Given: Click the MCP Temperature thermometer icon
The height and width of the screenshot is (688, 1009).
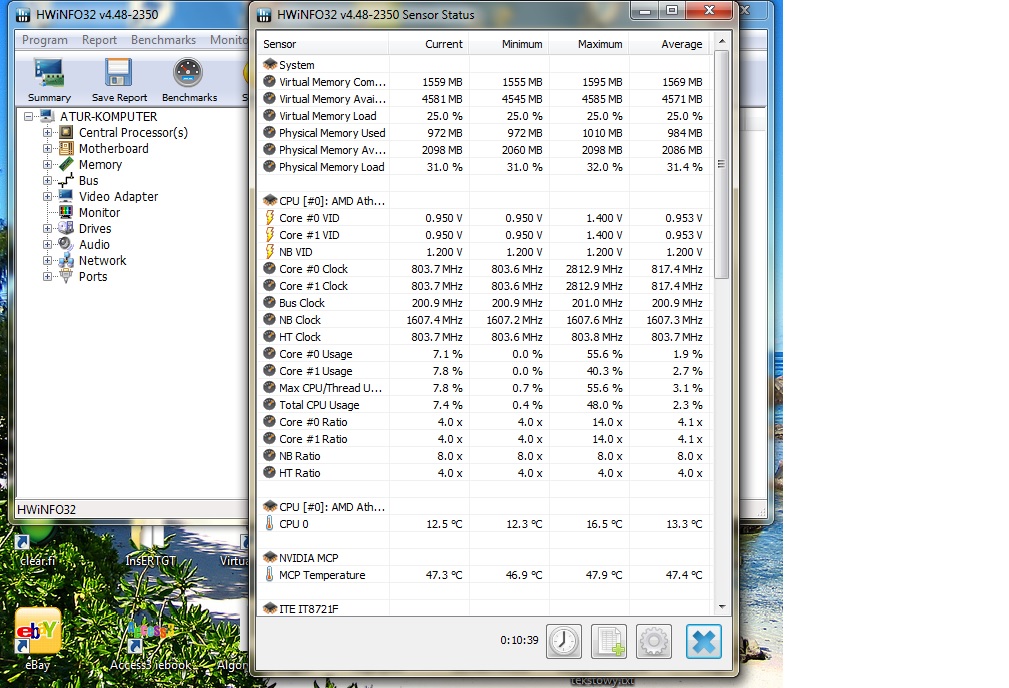Looking at the screenshot, I should (270, 574).
